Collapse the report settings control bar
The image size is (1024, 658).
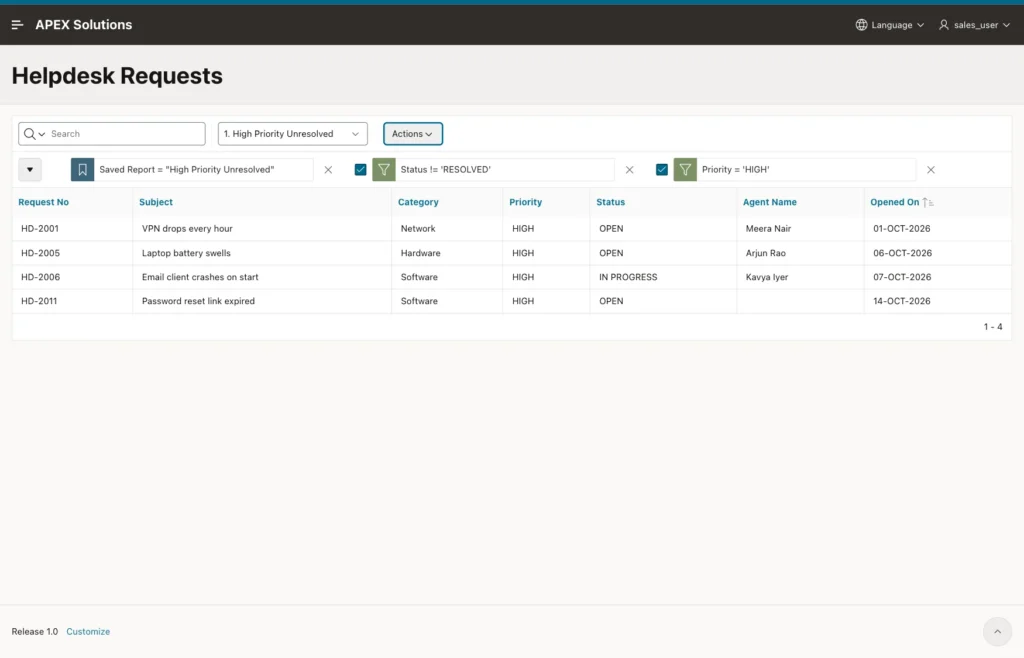(x=30, y=170)
